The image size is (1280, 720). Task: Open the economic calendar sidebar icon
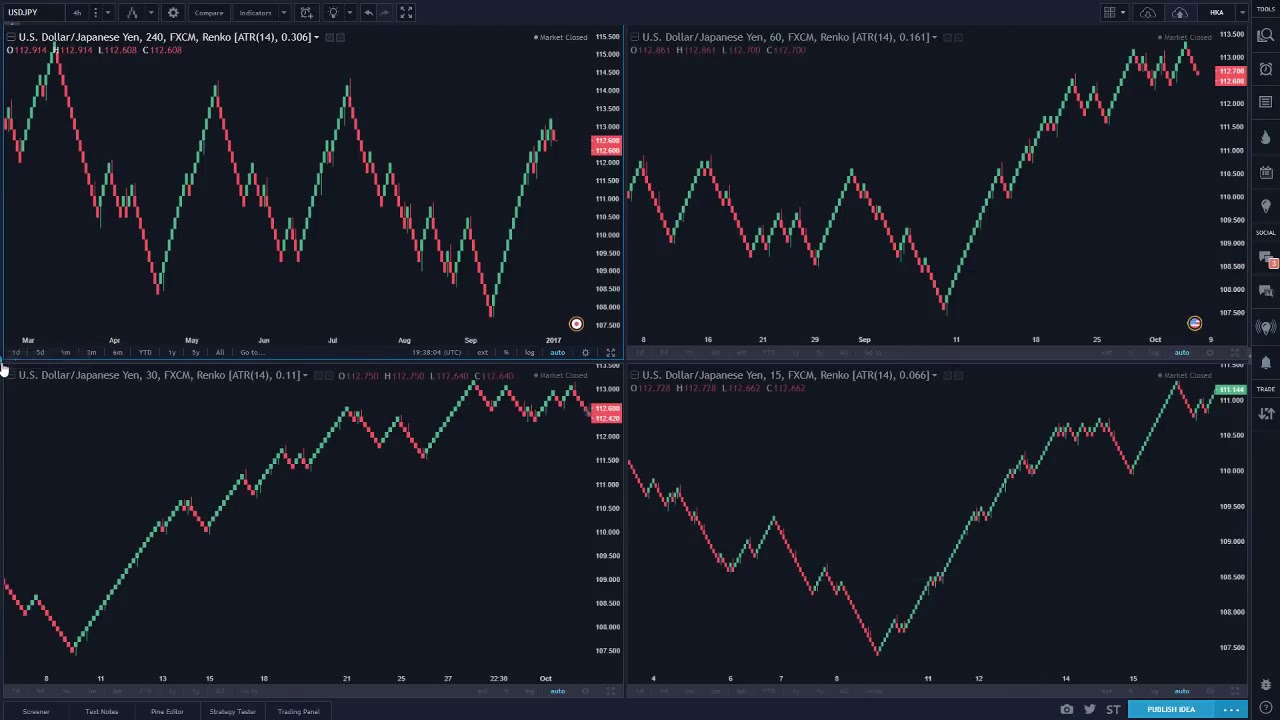click(x=1266, y=172)
